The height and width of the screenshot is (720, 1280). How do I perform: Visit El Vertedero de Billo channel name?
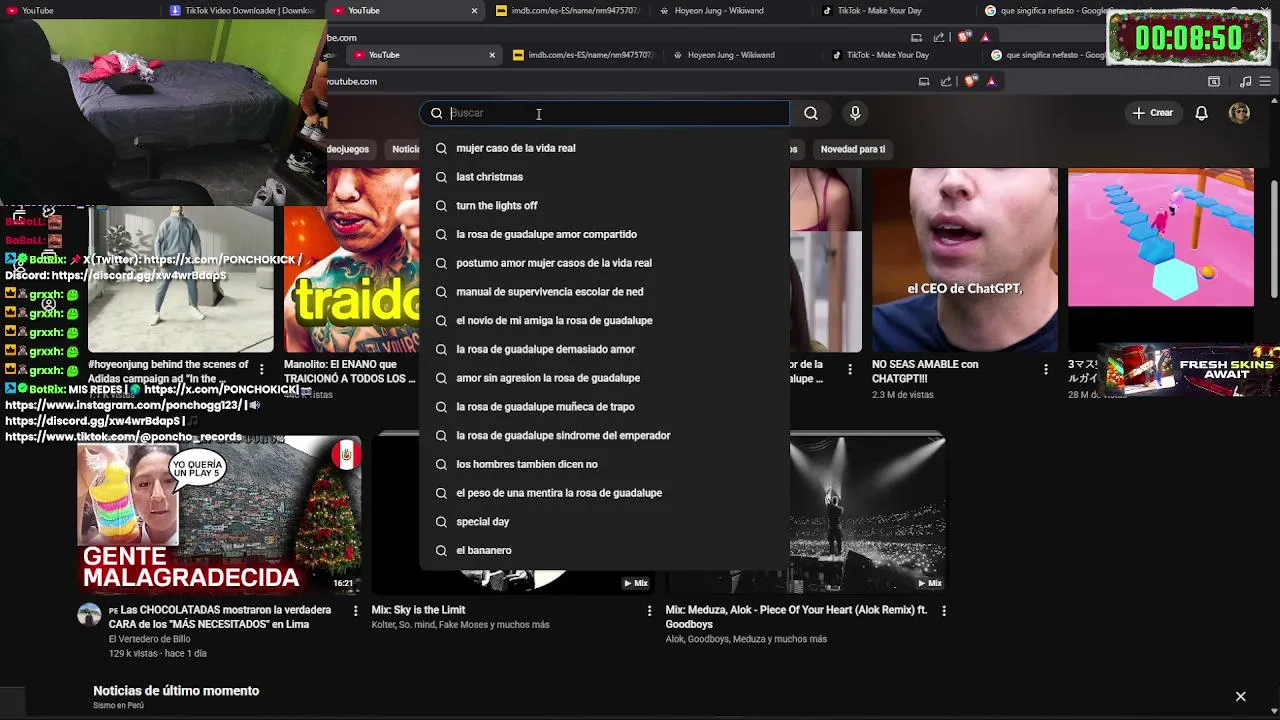pos(149,639)
